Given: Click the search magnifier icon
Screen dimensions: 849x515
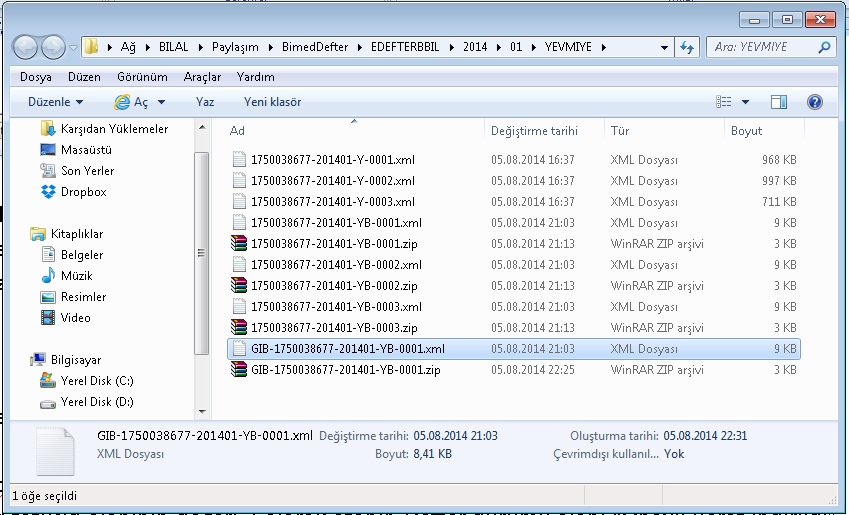Looking at the screenshot, I should 824,47.
